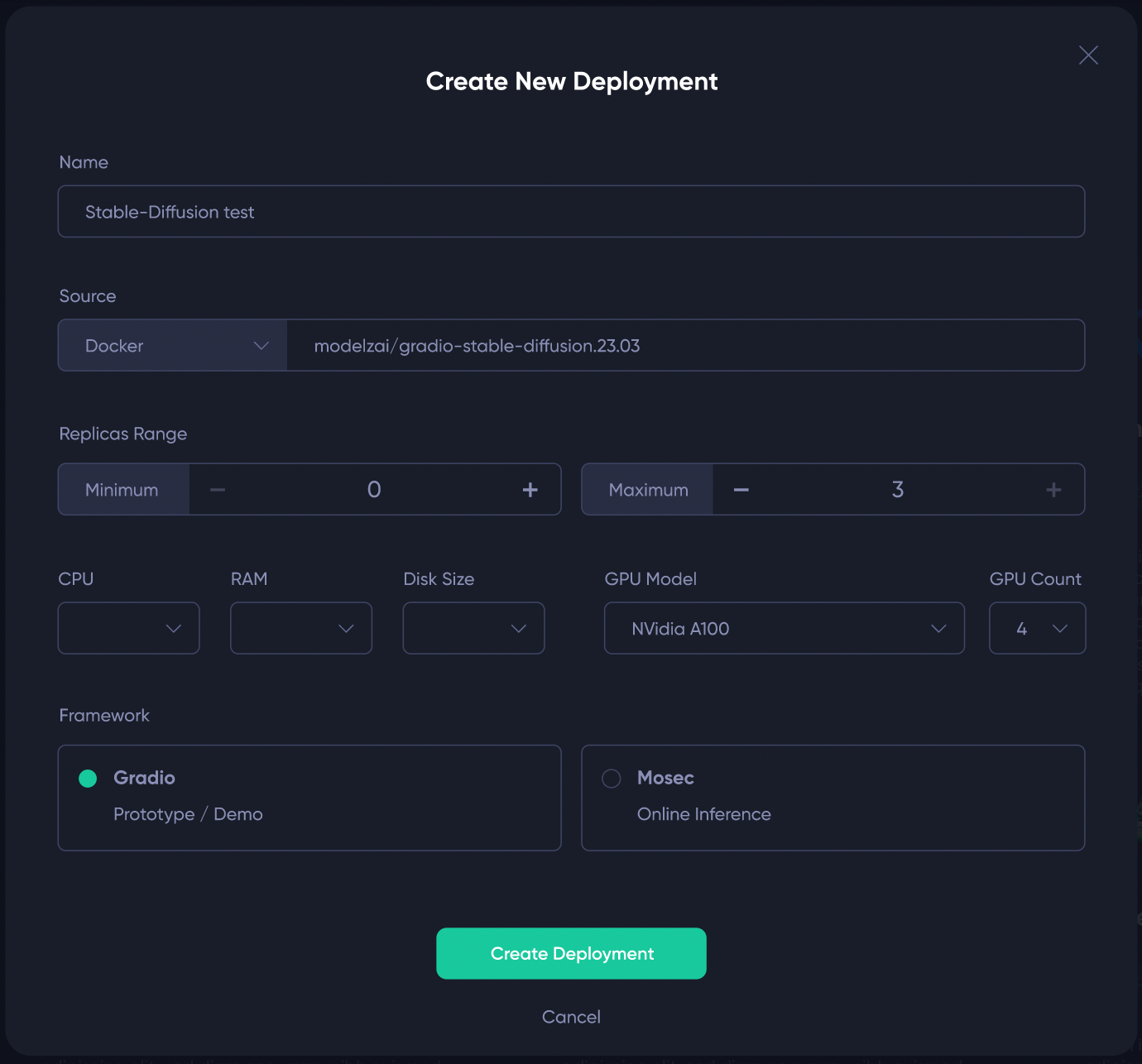The image size is (1142, 1064).
Task: Open the Docker source type dropdown
Action: (173, 345)
